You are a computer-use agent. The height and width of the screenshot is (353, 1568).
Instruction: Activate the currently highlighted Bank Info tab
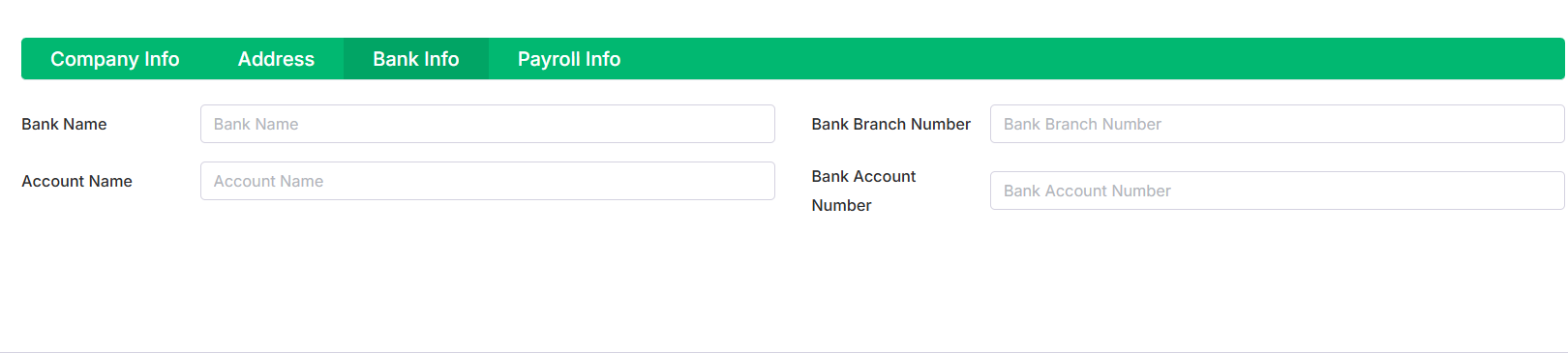(x=416, y=59)
